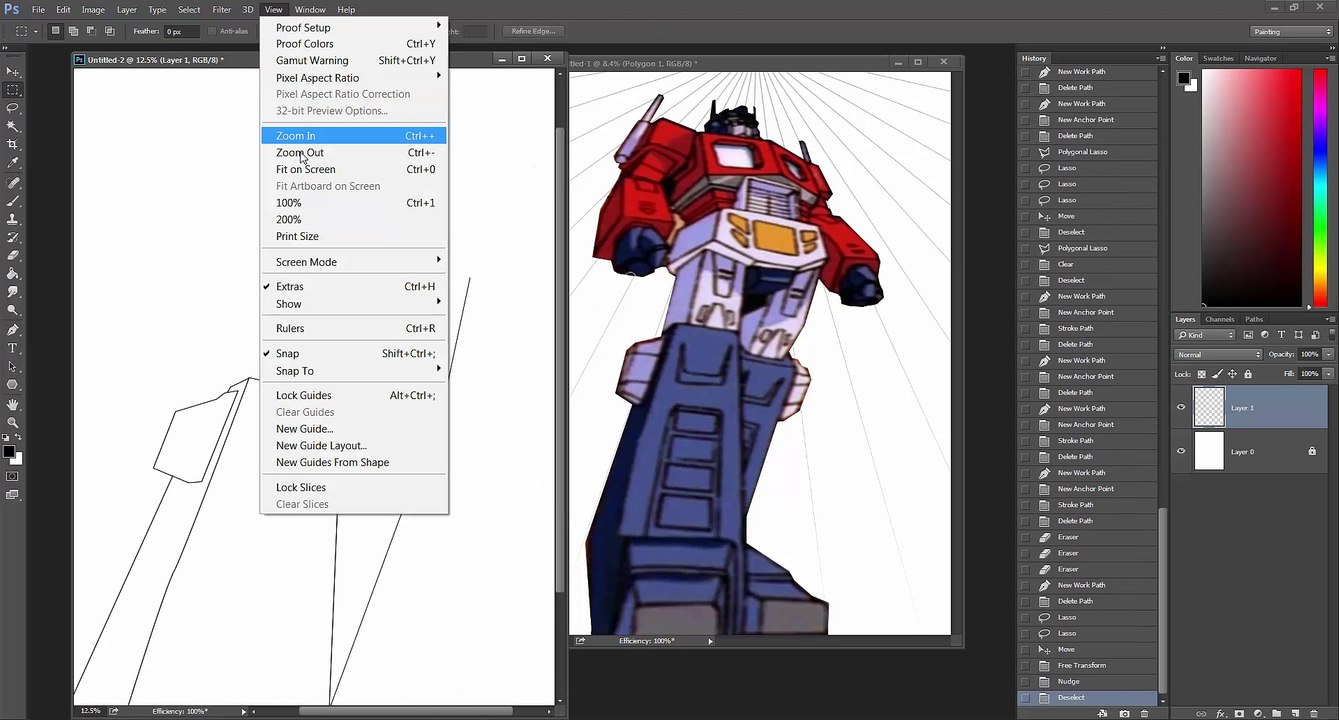Click Add layer mask icon
The image size is (1339, 720).
click(1239, 714)
